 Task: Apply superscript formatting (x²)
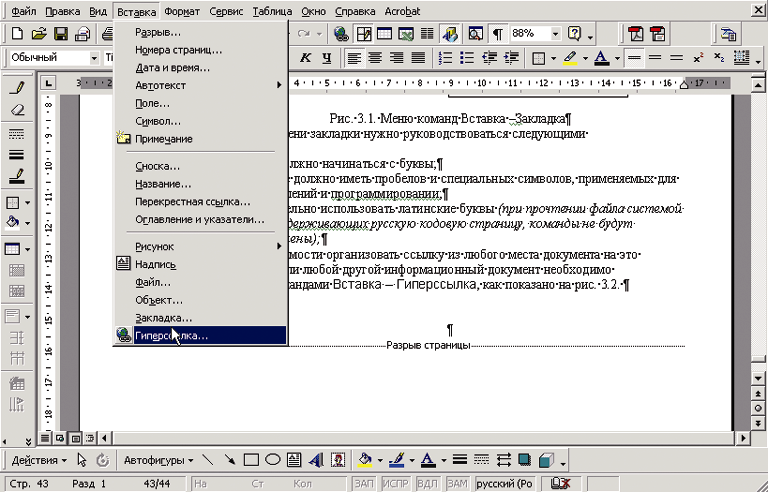pyautogui.click(x=698, y=58)
